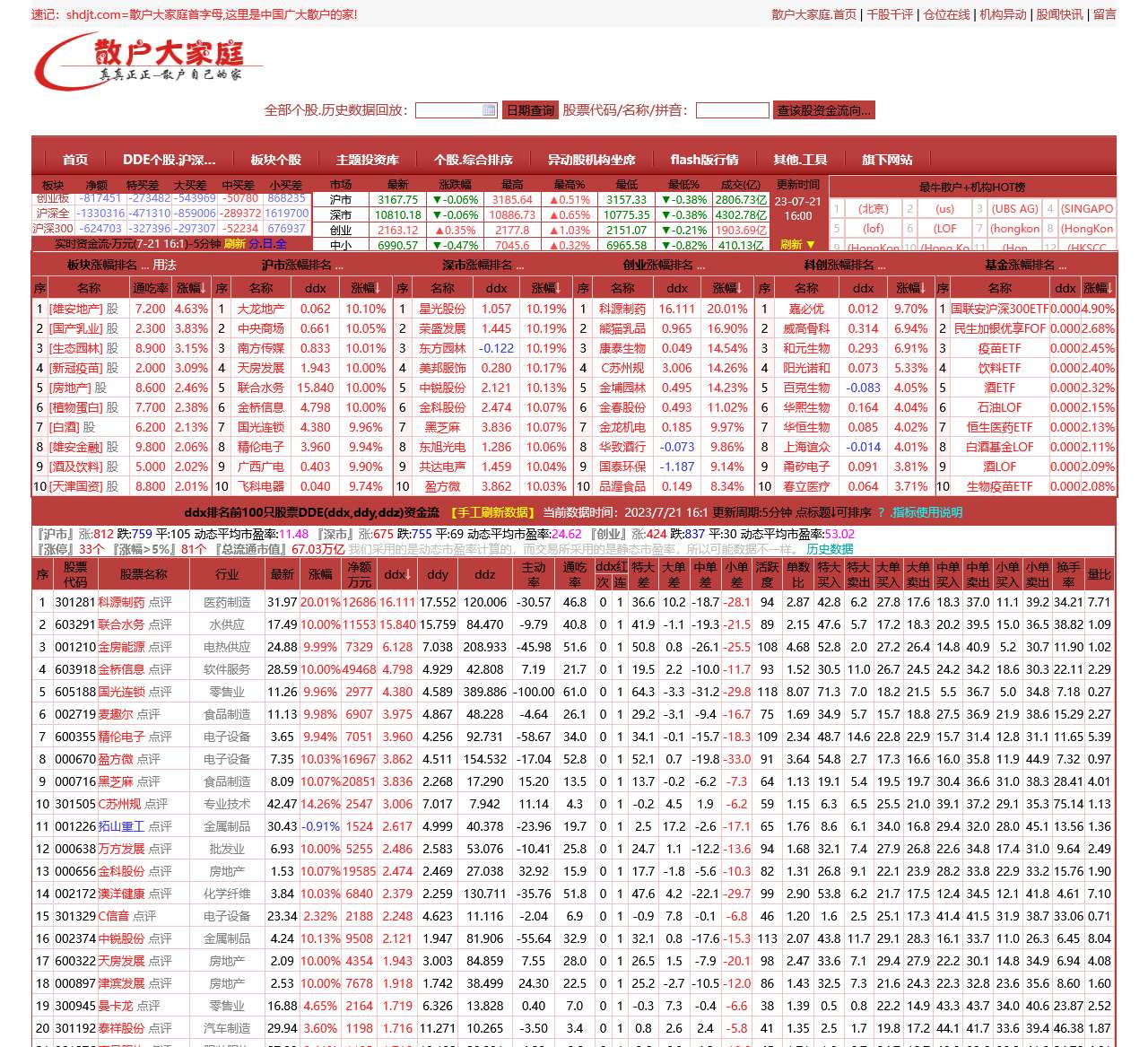This screenshot has width=1148, height=1047.
Task: Open the 异动股机构坐席 menu item
Action: pyautogui.click(x=592, y=160)
